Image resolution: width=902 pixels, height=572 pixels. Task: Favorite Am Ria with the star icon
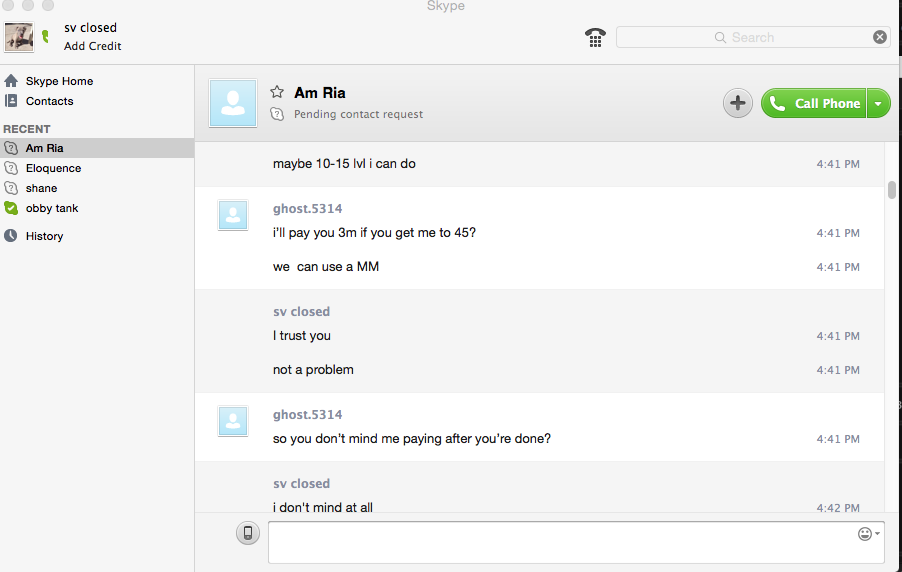pyautogui.click(x=277, y=92)
